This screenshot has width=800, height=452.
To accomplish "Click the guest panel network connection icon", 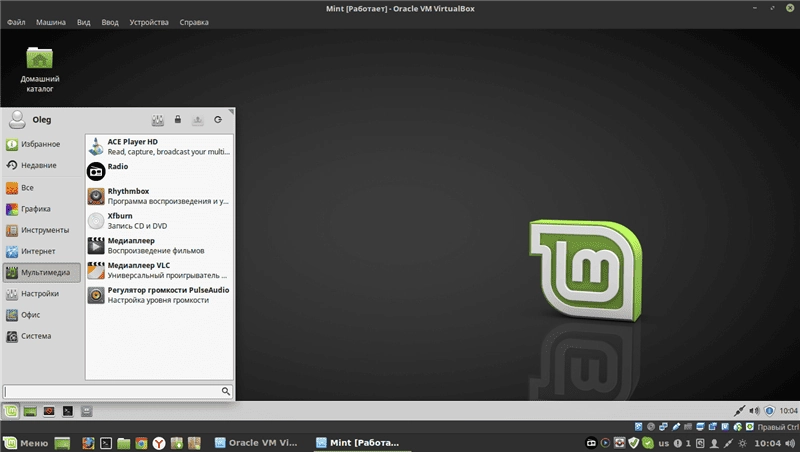I will (x=739, y=411).
